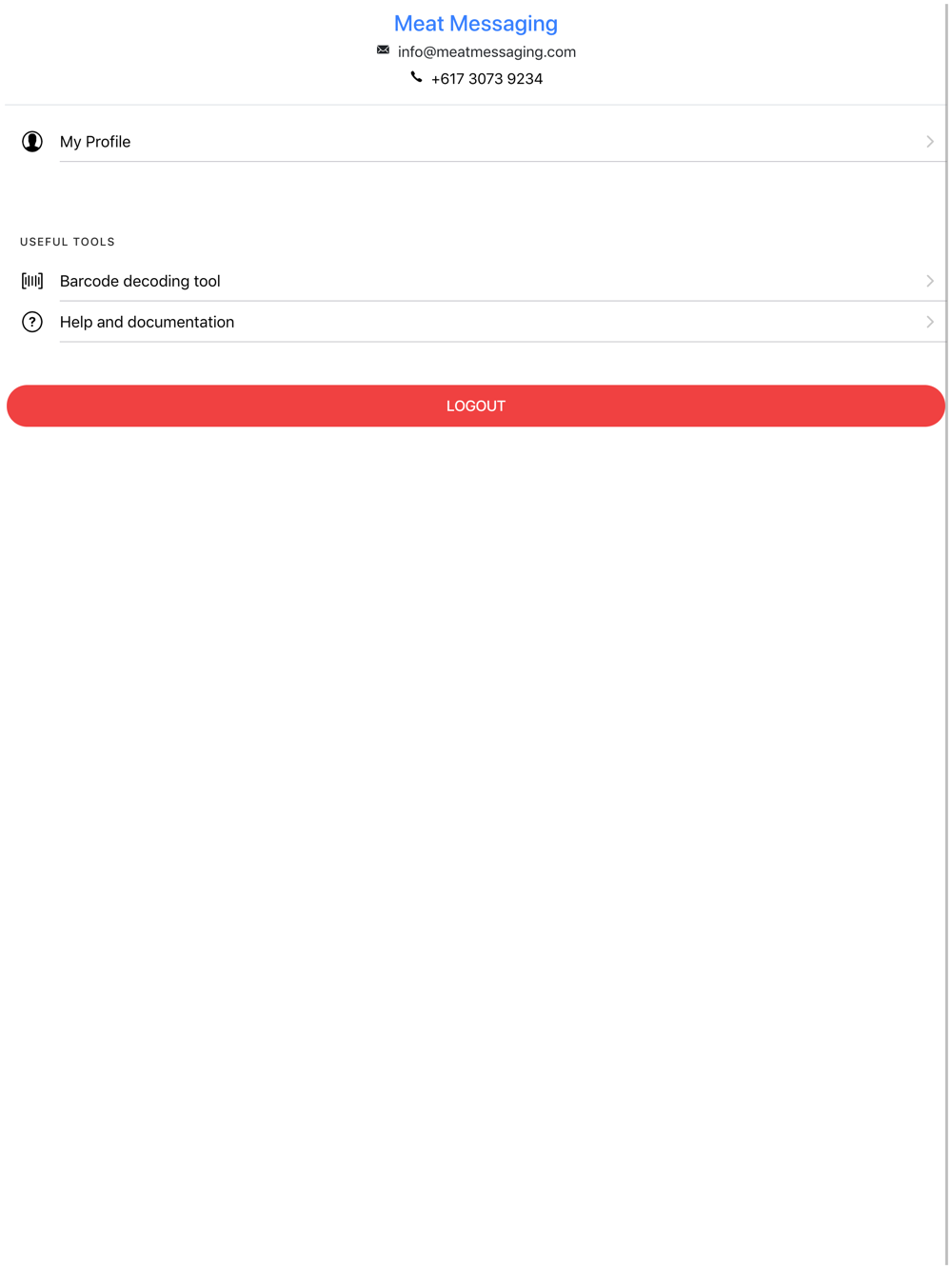Click the telephone handset icon
This screenshot has width=952, height=1270.
click(416, 77)
